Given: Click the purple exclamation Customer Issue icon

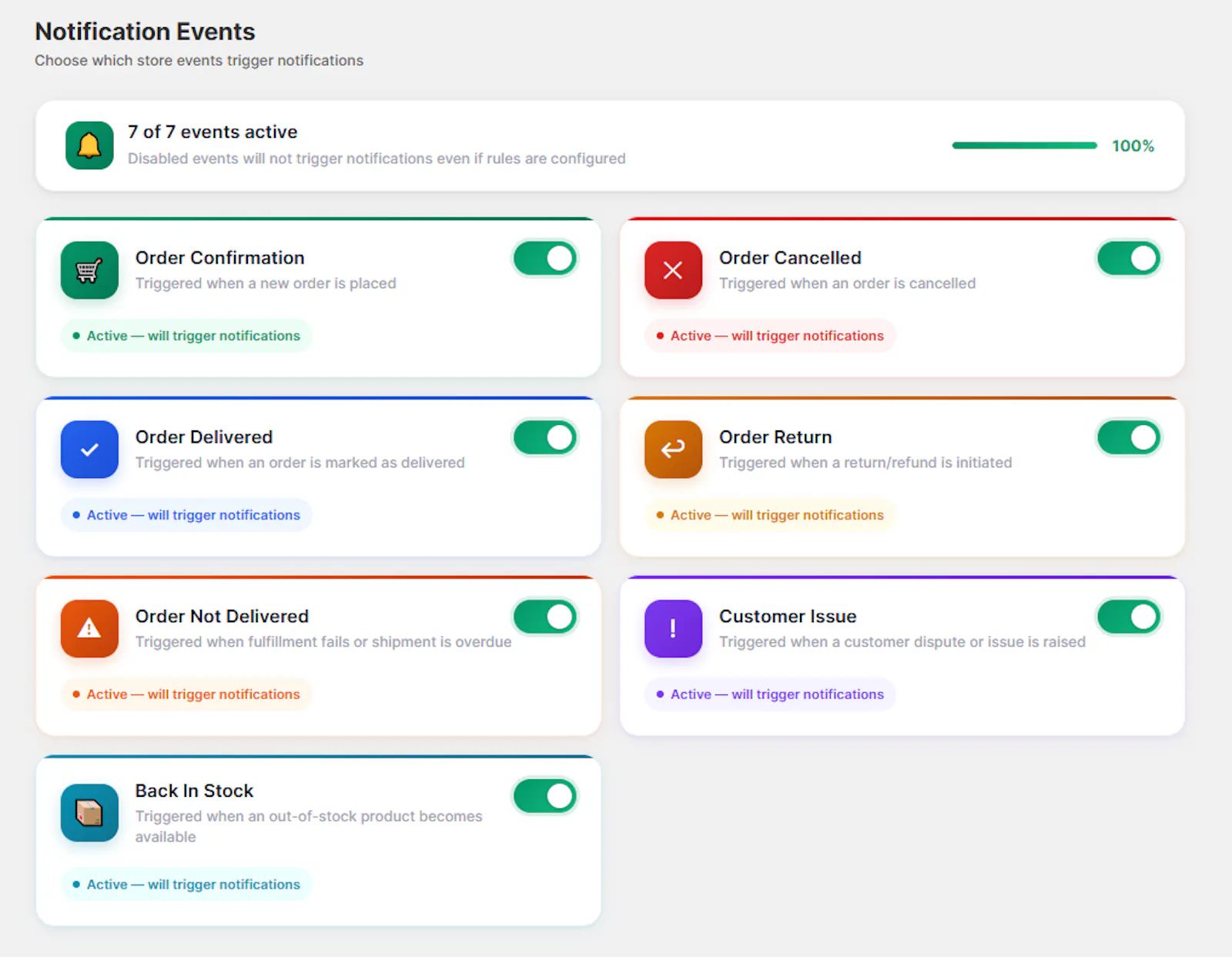Looking at the screenshot, I should [673, 629].
